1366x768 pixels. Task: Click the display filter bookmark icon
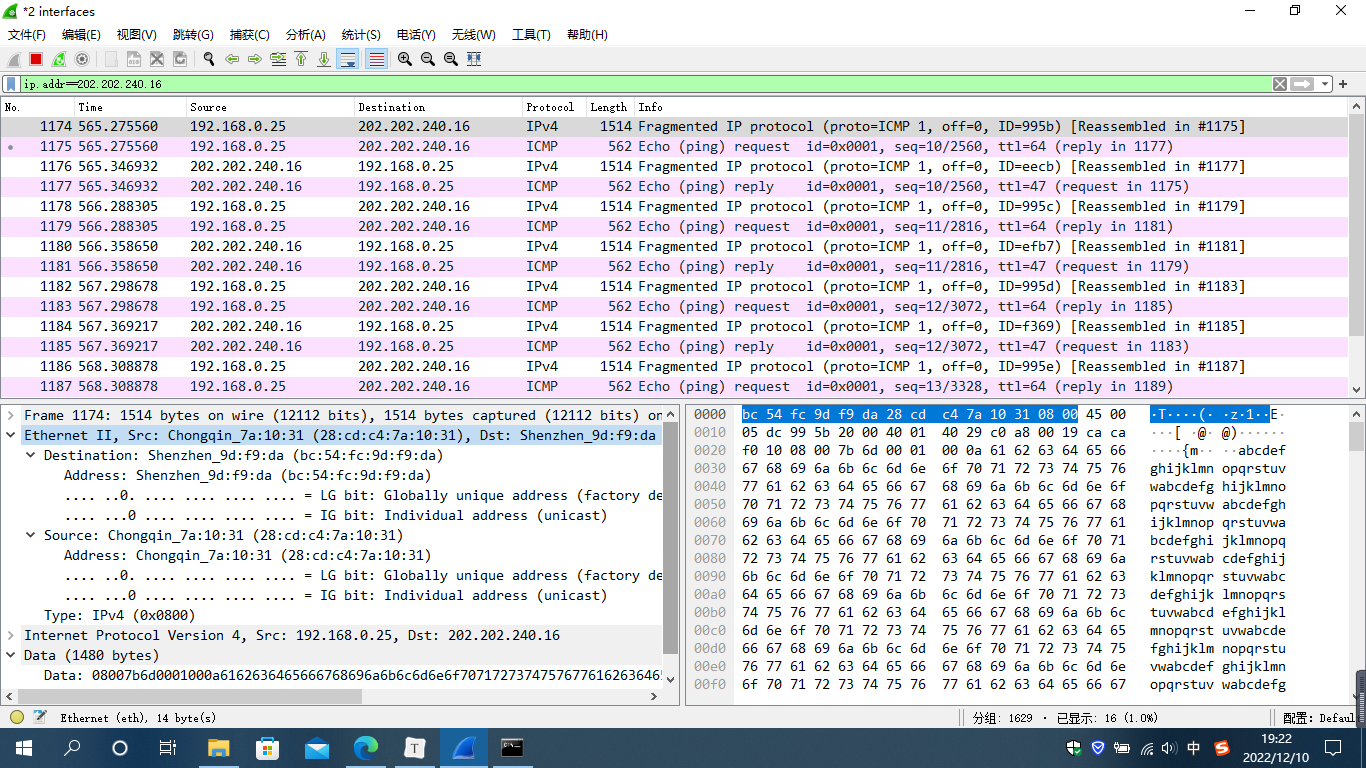click(12, 83)
